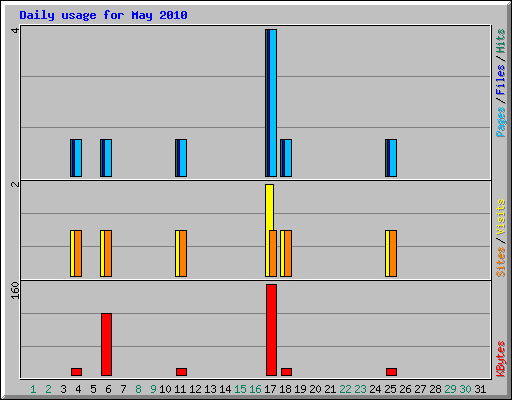Click the red KBytes bar for day 6

pyautogui.click(x=106, y=345)
